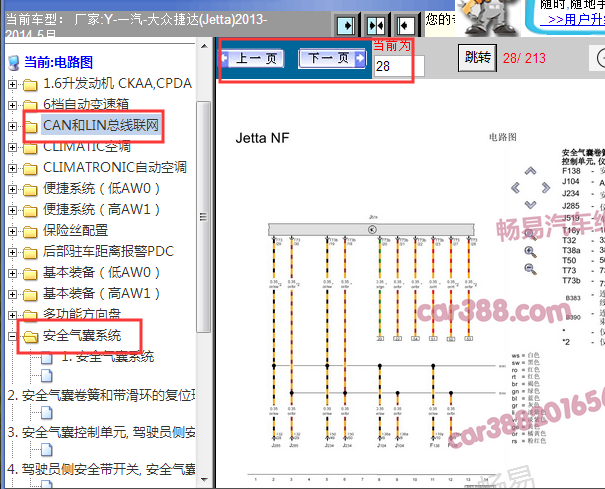
Task: Collapse the 安全气囊系统 node
Action: [12, 337]
